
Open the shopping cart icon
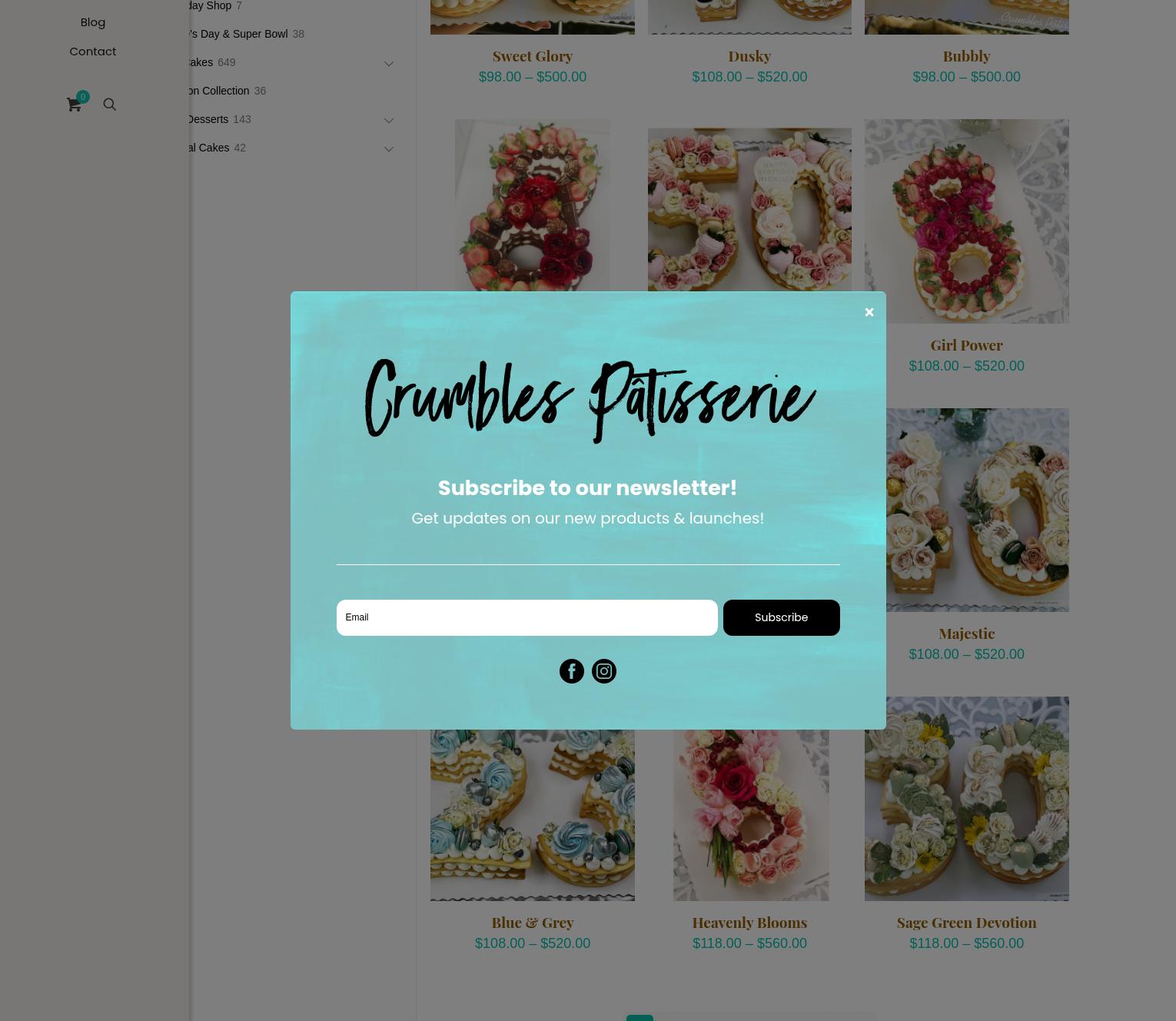coord(74,105)
